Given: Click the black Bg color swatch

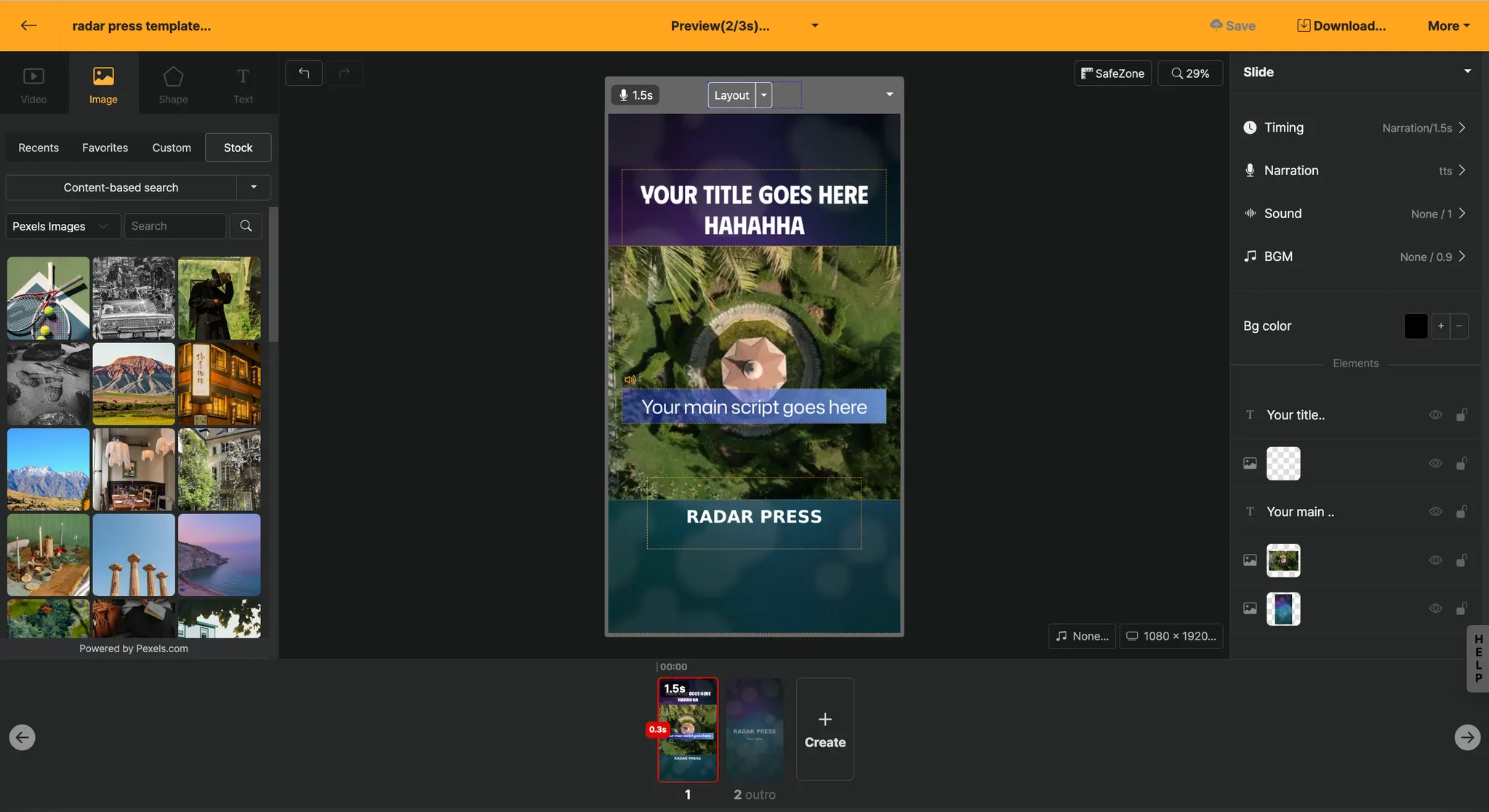Looking at the screenshot, I should tap(1416, 326).
